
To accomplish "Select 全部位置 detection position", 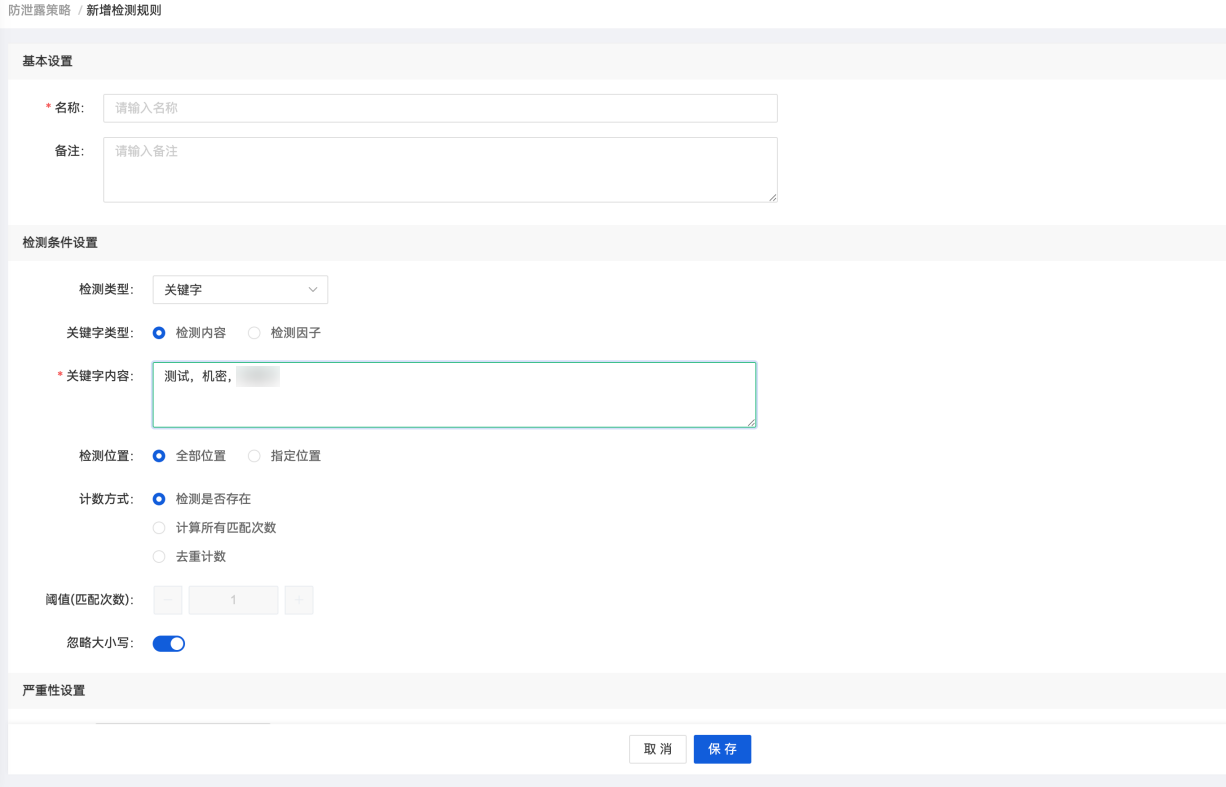I will (x=159, y=456).
